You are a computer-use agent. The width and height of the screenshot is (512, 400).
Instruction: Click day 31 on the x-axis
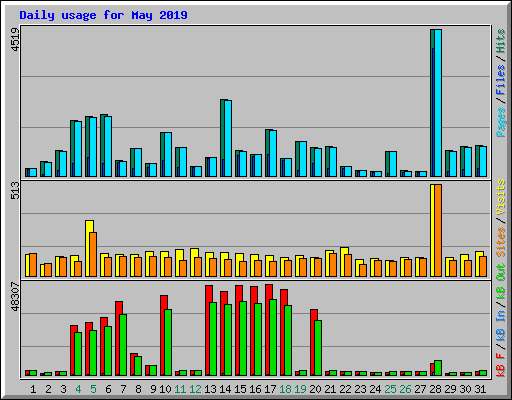point(480,389)
